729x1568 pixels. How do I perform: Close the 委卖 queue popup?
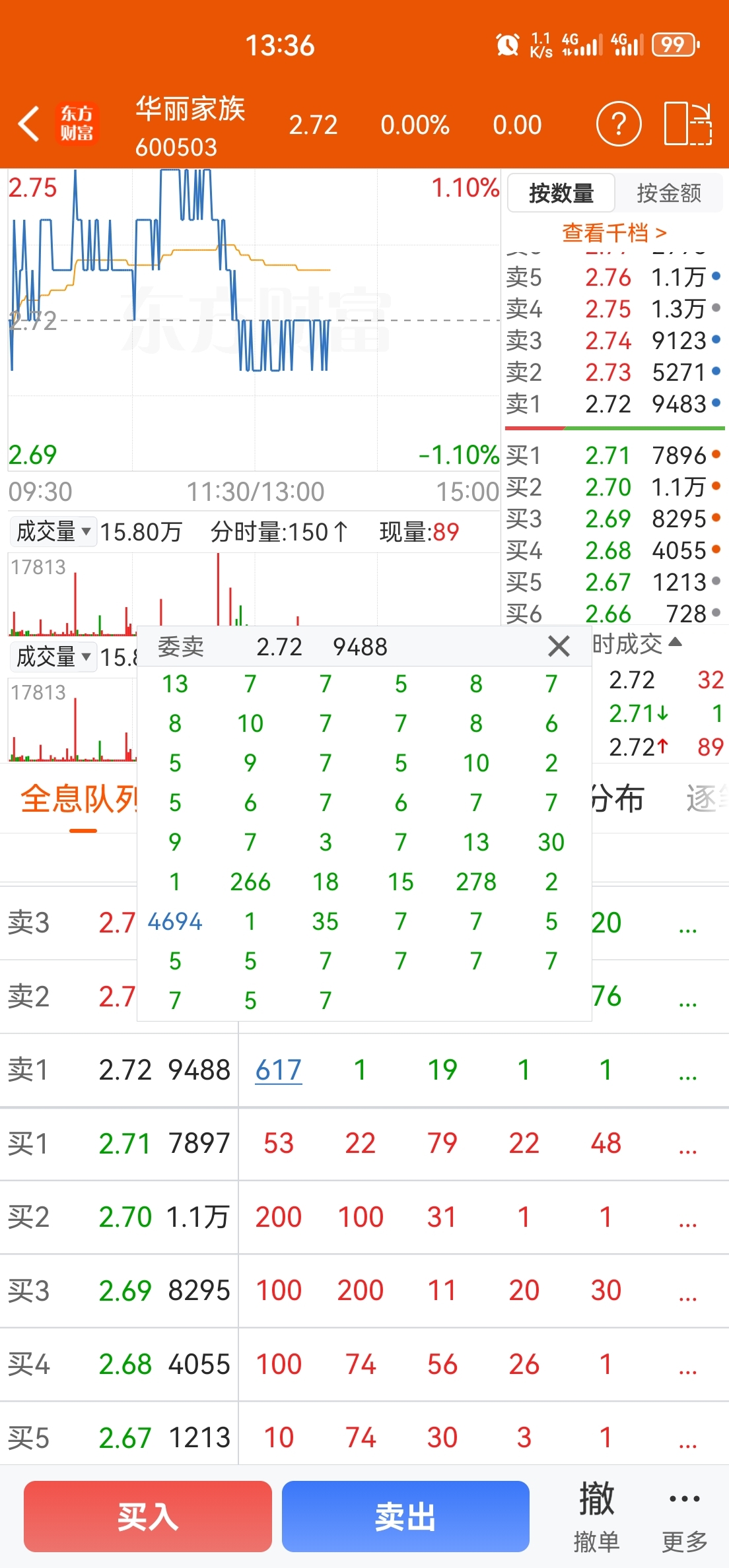559,646
